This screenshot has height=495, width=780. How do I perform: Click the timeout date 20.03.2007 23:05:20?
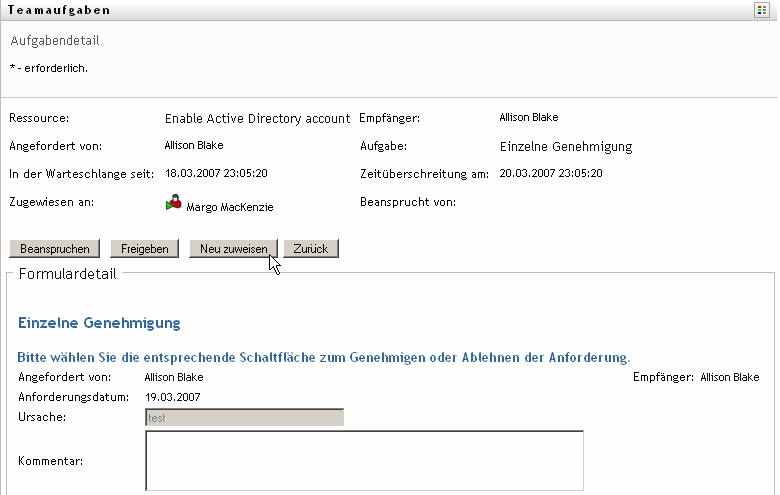[551, 173]
